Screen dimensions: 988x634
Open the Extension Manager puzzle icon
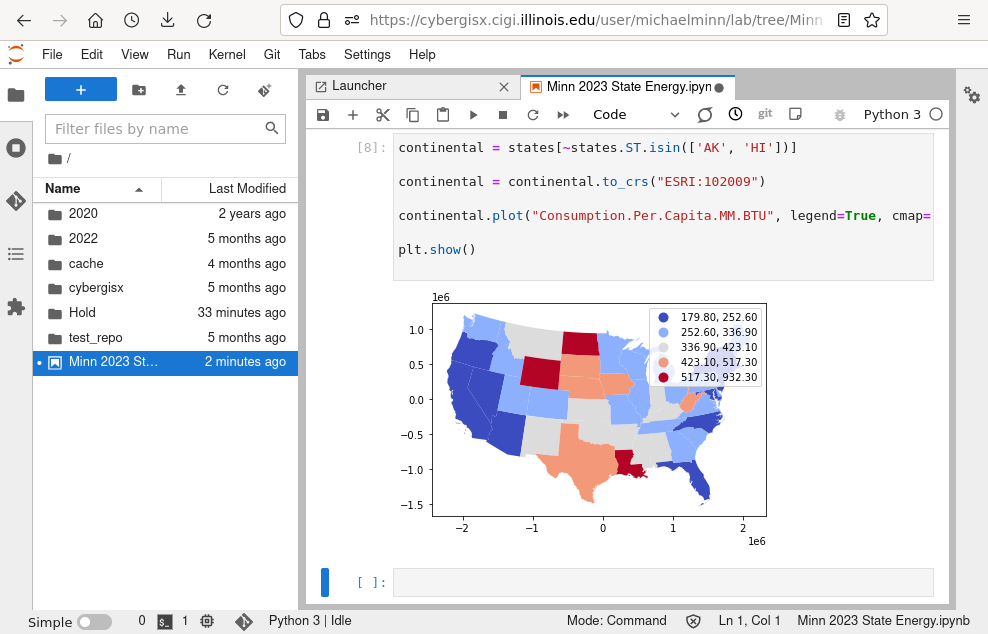(x=16, y=307)
